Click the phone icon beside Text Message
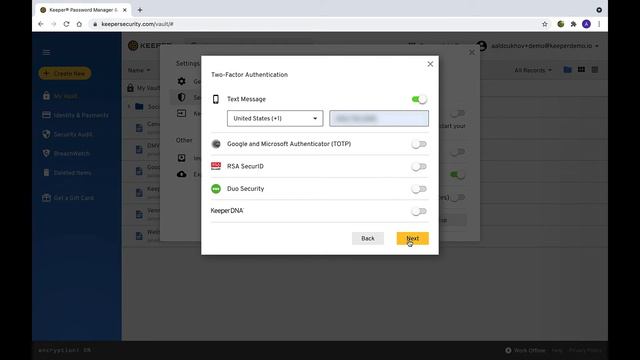Screen dimensions: 640x360 coord(216,99)
